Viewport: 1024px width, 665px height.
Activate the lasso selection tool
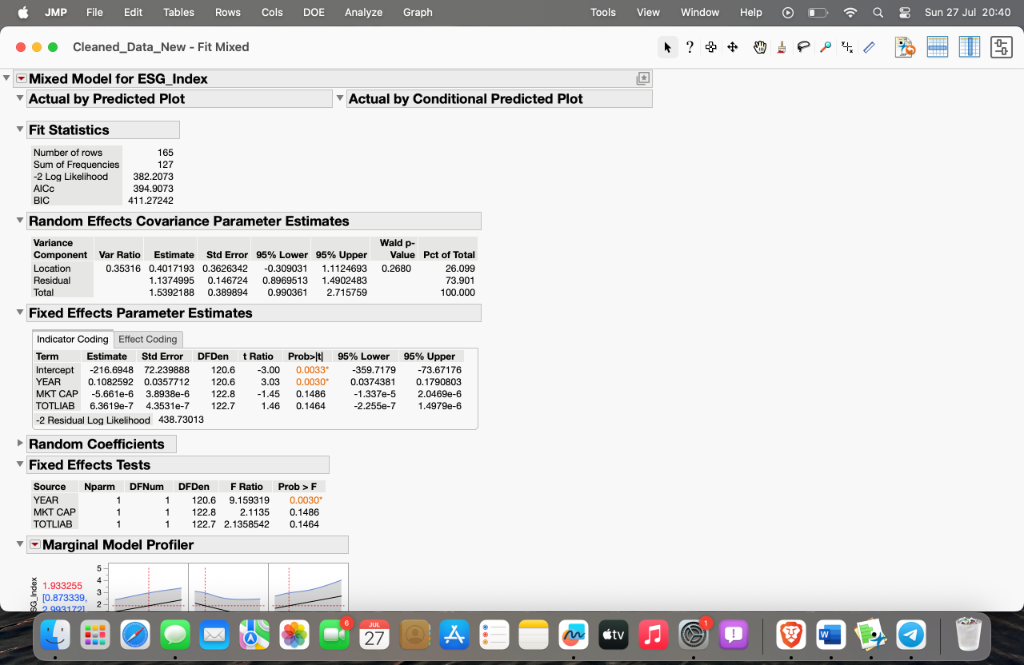[803, 47]
